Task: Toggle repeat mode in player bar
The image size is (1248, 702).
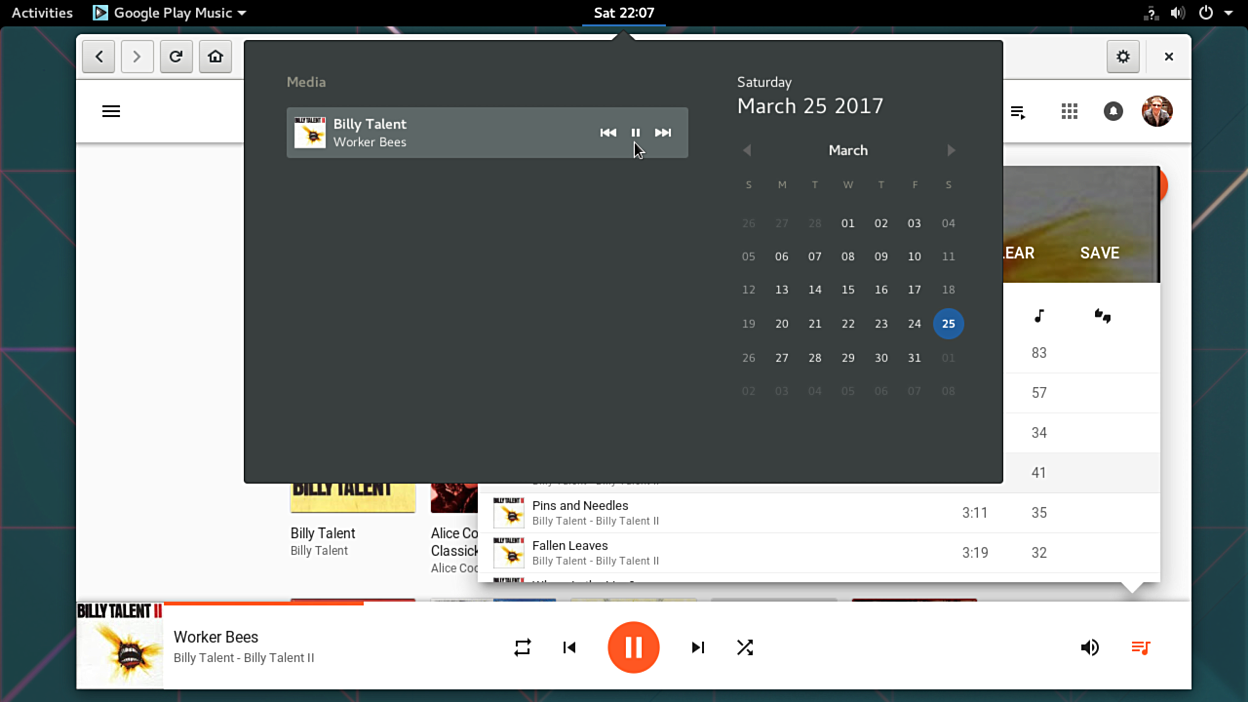Action: tap(522, 648)
